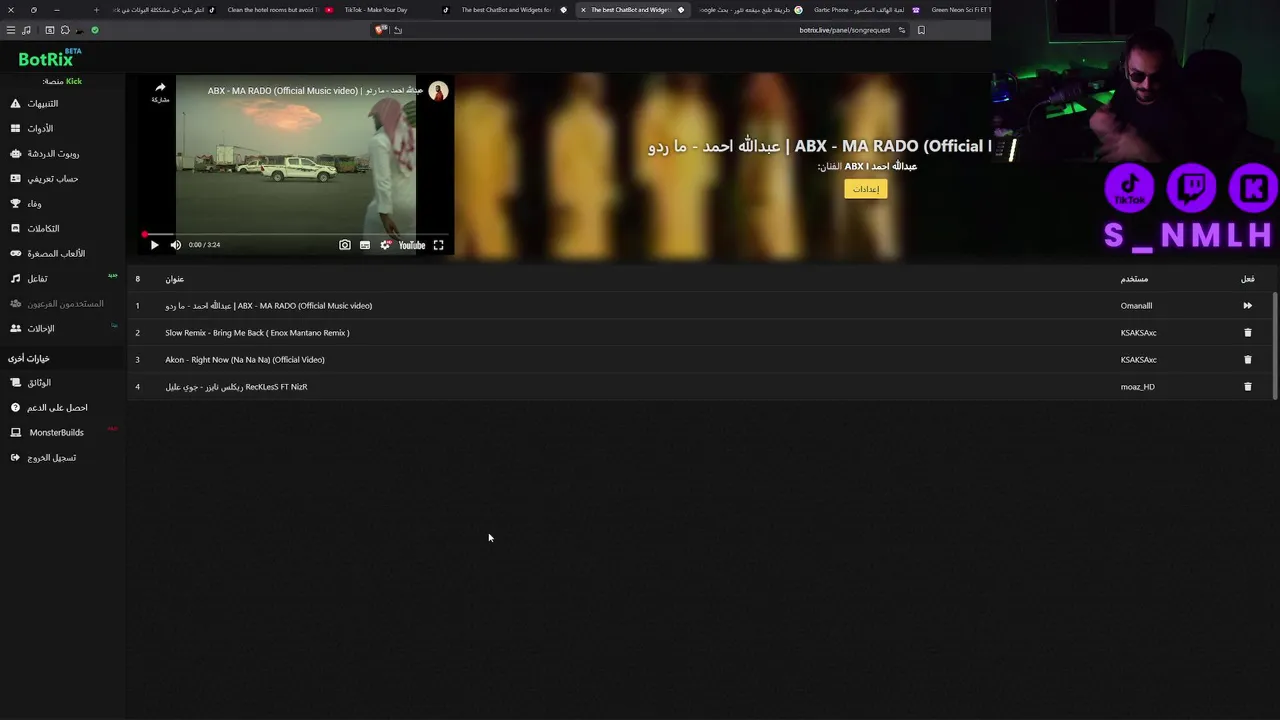Click the channel avatar on the video
1280x720 pixels.
click(438, 91)
